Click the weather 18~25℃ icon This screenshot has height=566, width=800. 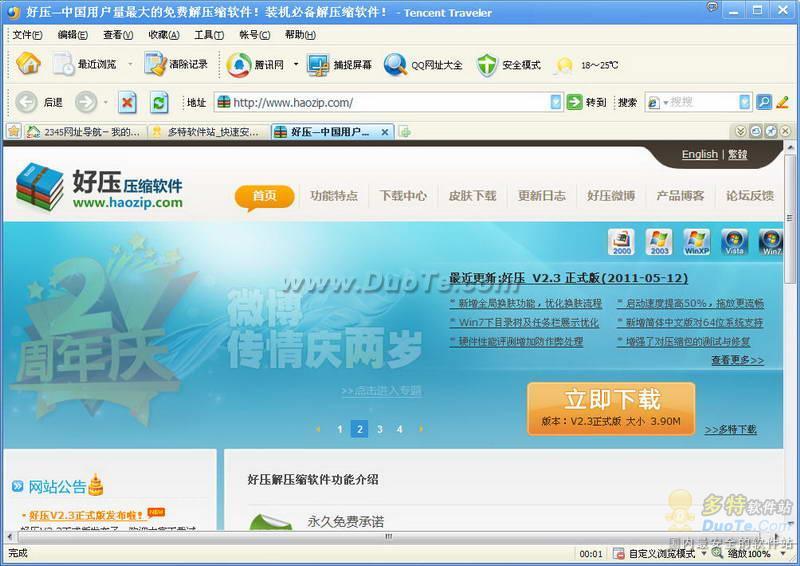[564, 65]
